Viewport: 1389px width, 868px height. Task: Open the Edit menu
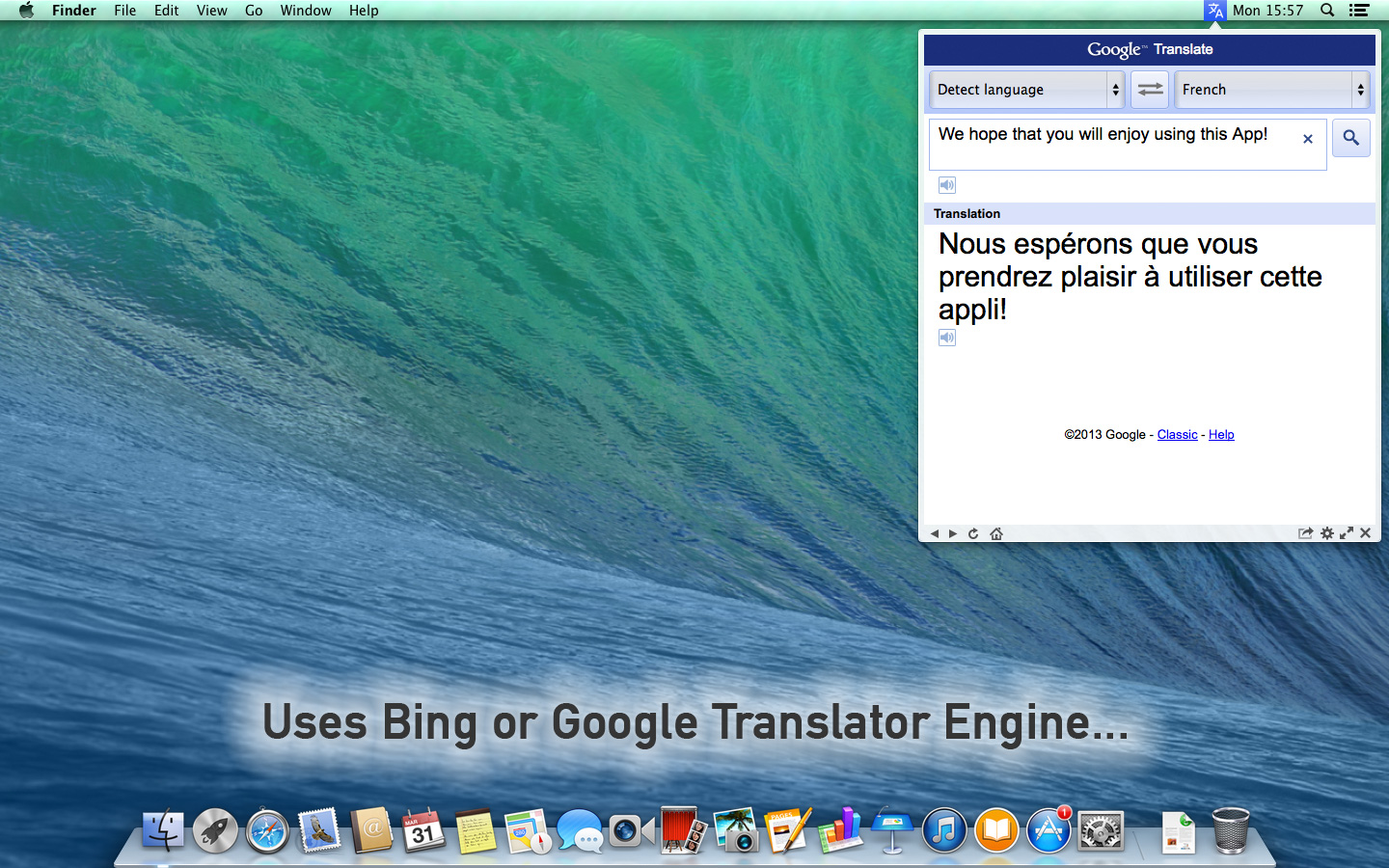pos(167,11)
